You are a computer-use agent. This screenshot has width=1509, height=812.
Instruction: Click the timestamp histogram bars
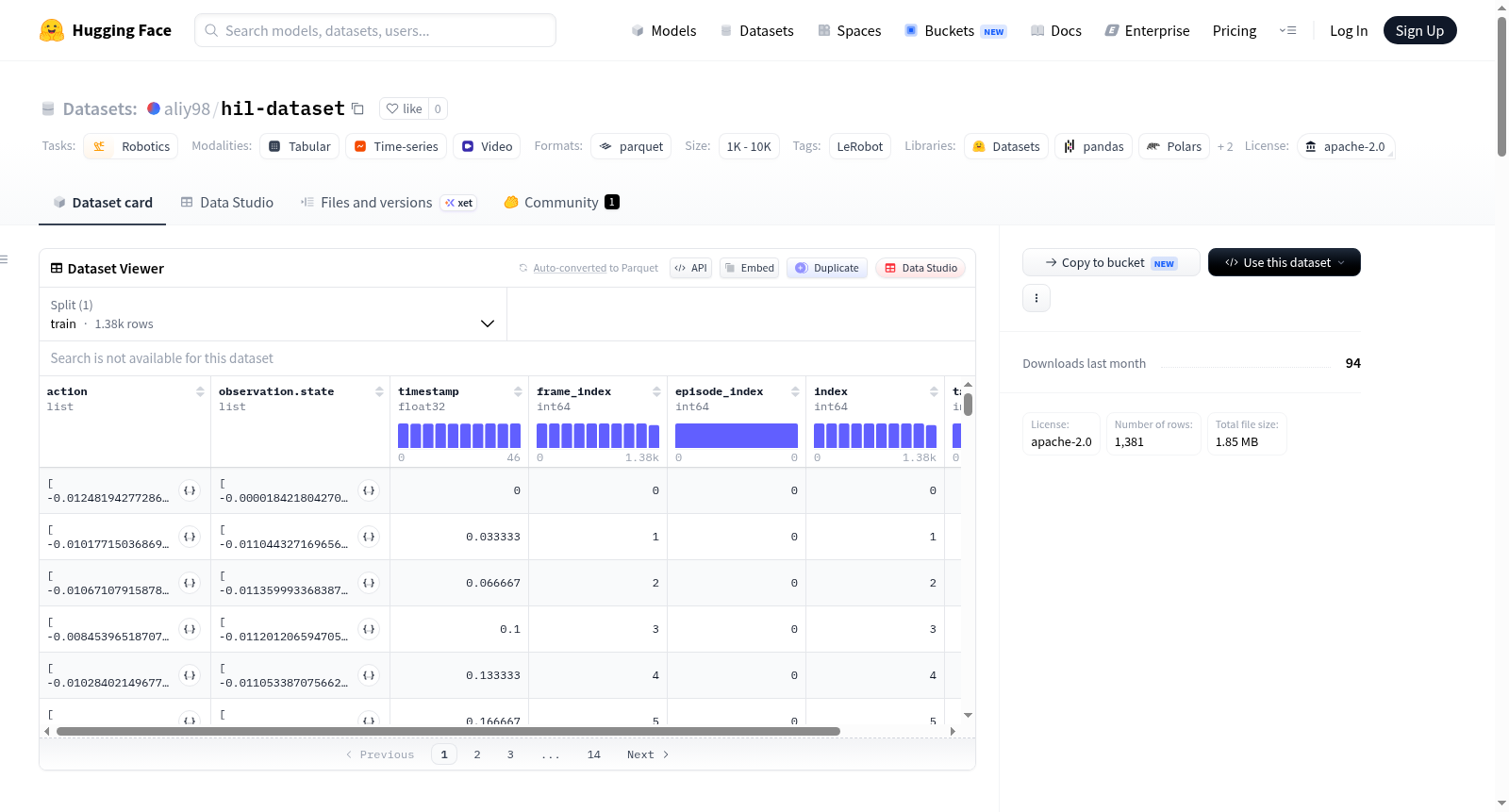459,436
